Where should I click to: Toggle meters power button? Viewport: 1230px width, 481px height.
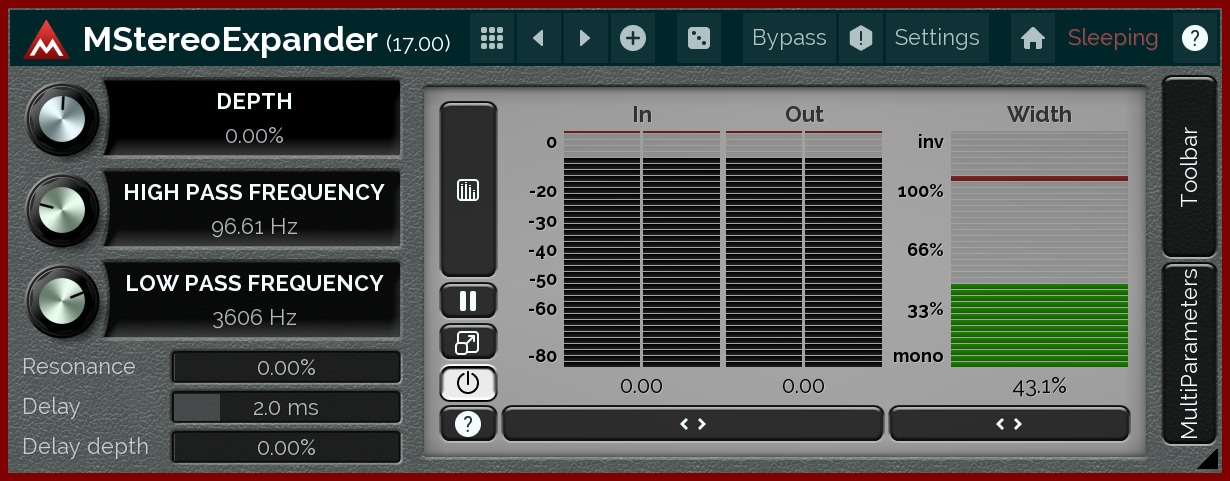click(x=468, y=383)
